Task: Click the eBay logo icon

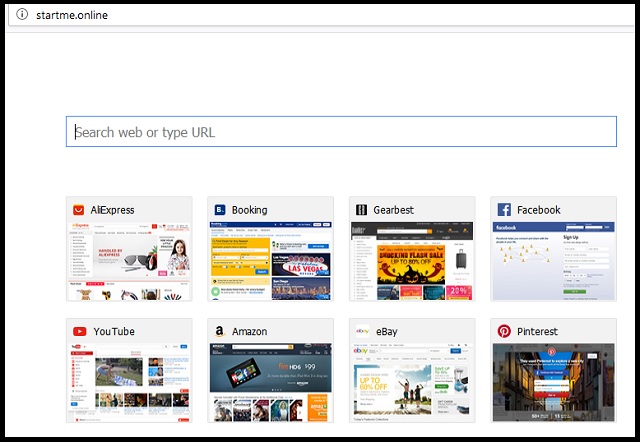Action: pyautogui.click(x=362, y=331)
